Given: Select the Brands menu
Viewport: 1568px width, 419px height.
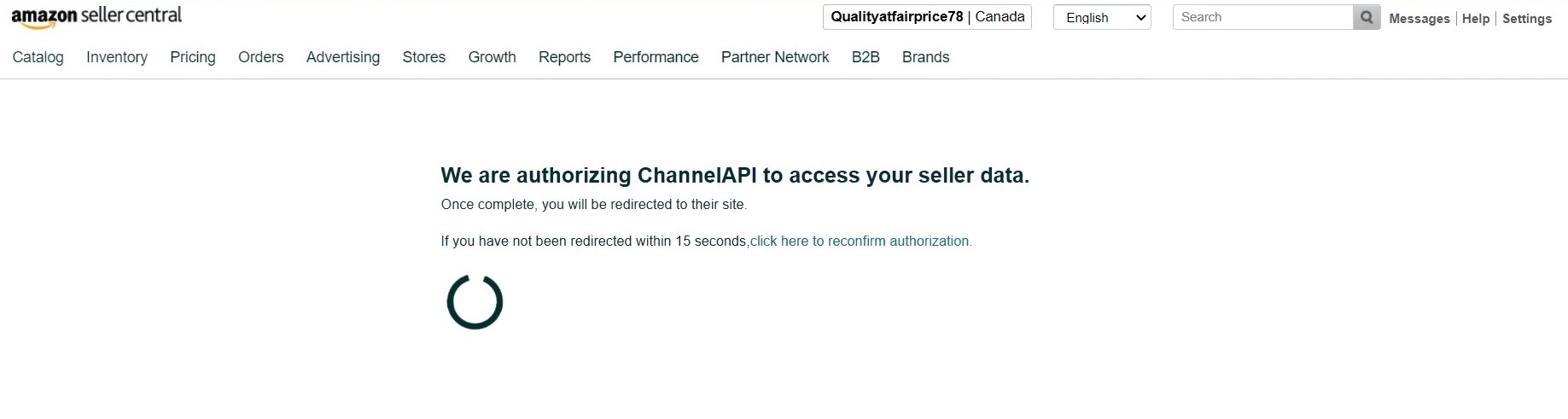Looking at the screenshot, I should pos(925,57).
